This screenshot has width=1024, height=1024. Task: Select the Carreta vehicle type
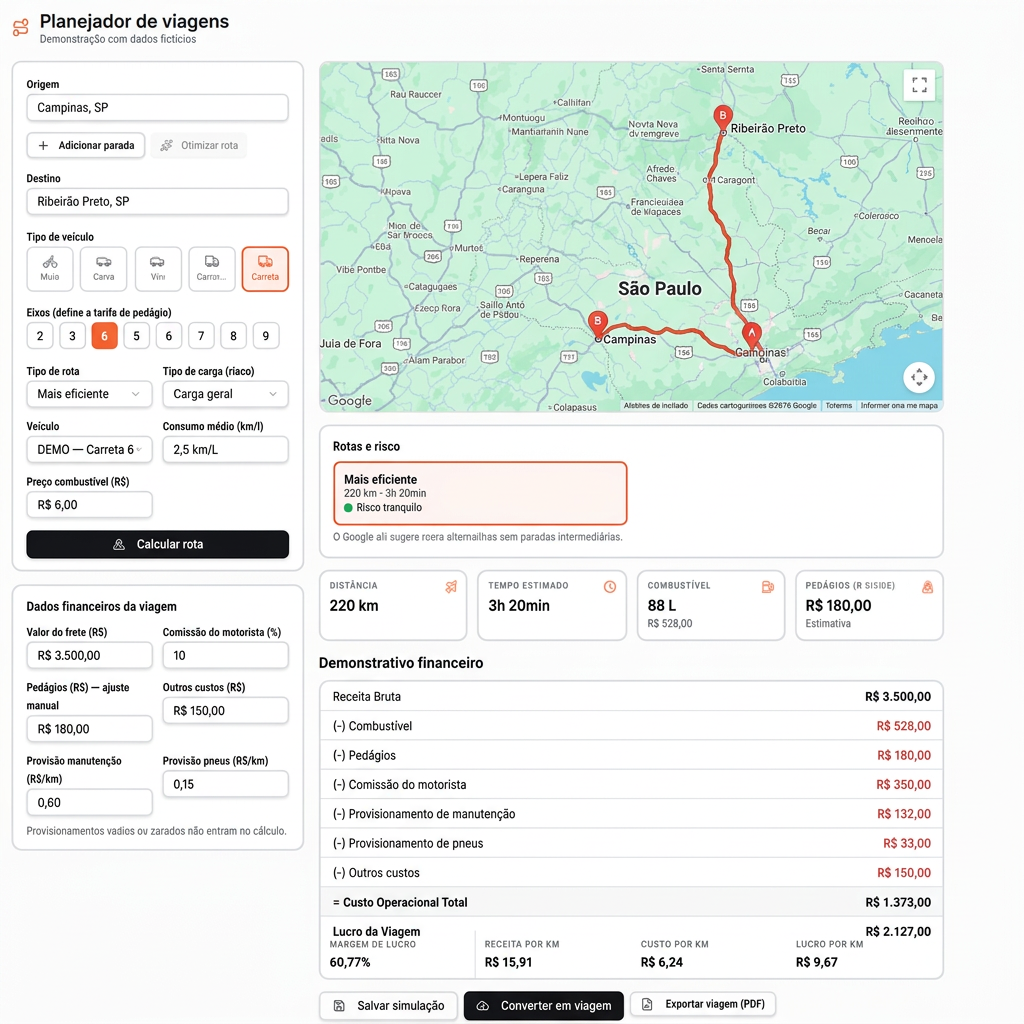click(x=265, y=268)
